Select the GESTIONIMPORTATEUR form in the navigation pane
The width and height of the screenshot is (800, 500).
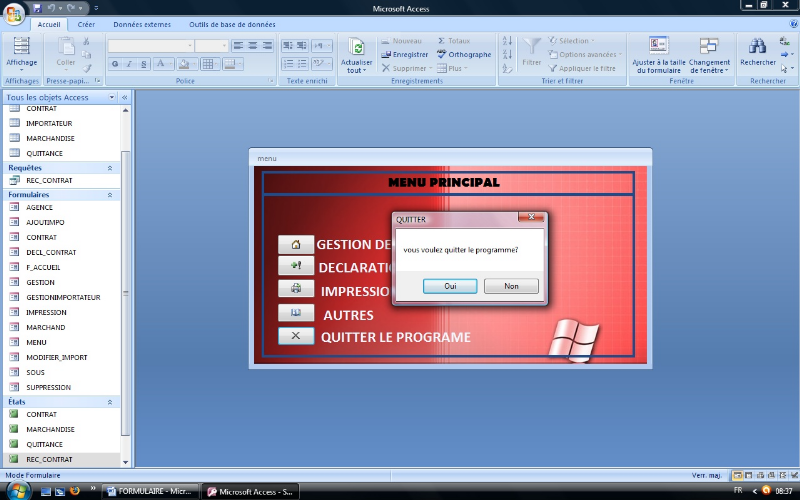tap(63, 297)
